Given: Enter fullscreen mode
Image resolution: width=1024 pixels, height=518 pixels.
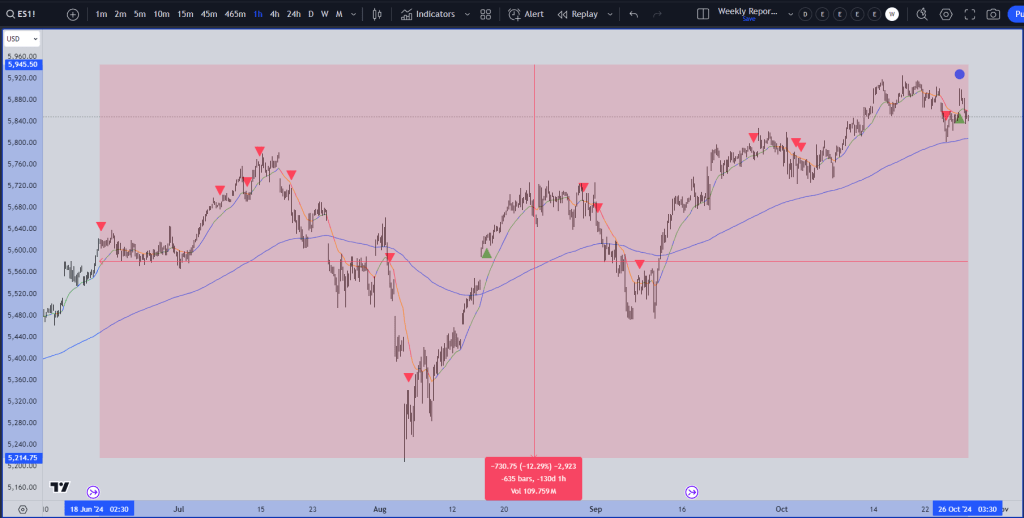Looking at the screenshot, I should (x=969, y=14).
